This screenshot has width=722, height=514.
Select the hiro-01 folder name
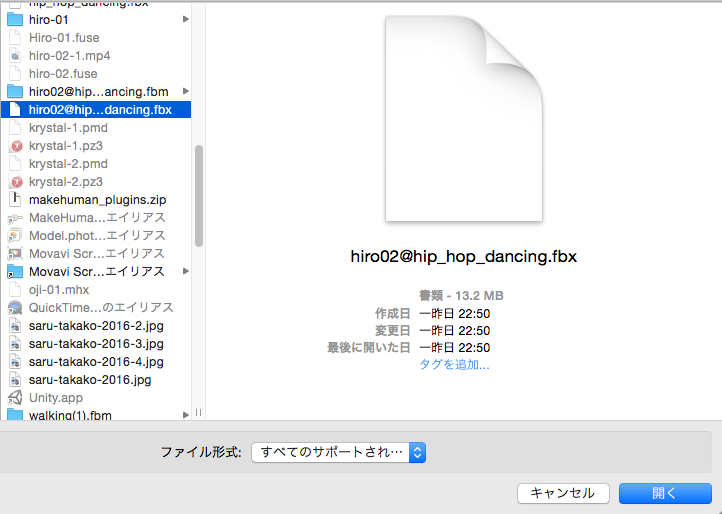48,20
